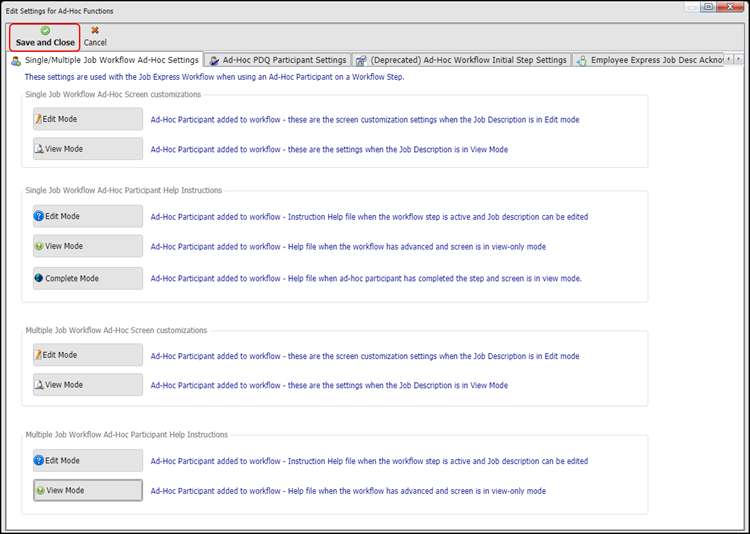Open Single Job Help Instructions Edit Mode

[x=88, y=216]
